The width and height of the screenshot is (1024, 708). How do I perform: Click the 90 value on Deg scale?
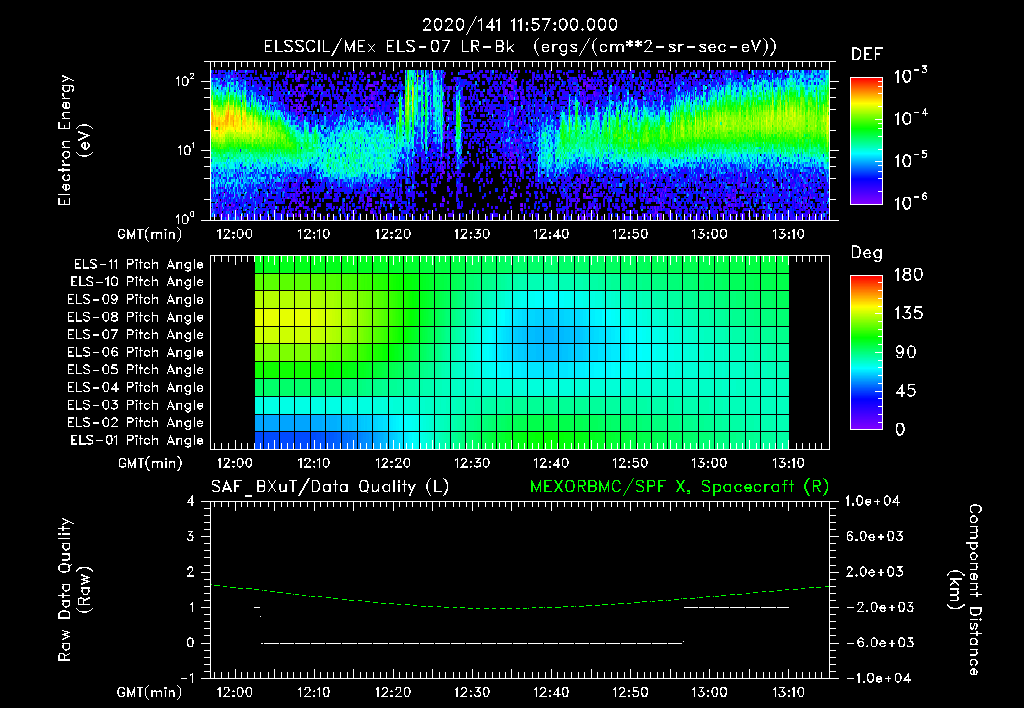tap(906, 353)
